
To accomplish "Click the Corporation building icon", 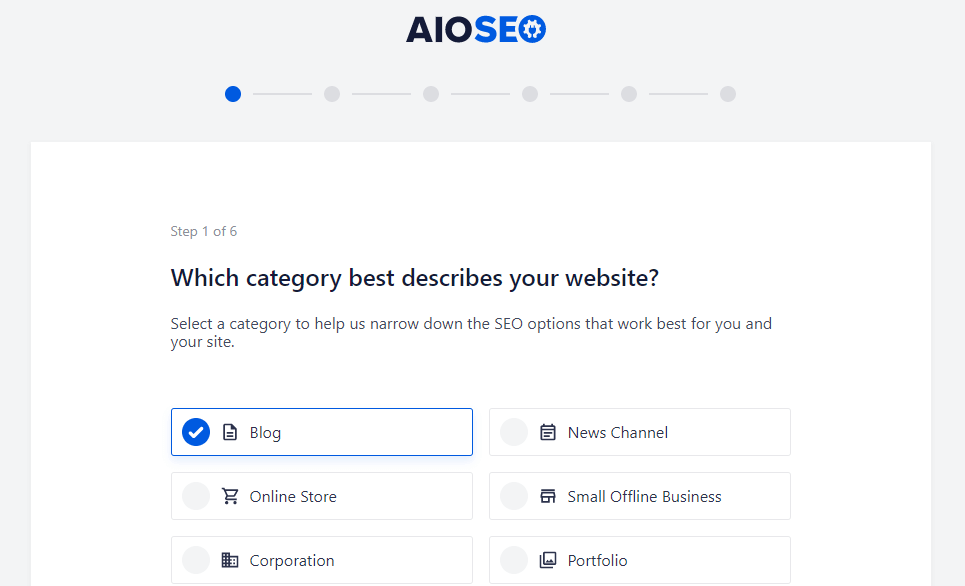I will (x=228, y=560).
